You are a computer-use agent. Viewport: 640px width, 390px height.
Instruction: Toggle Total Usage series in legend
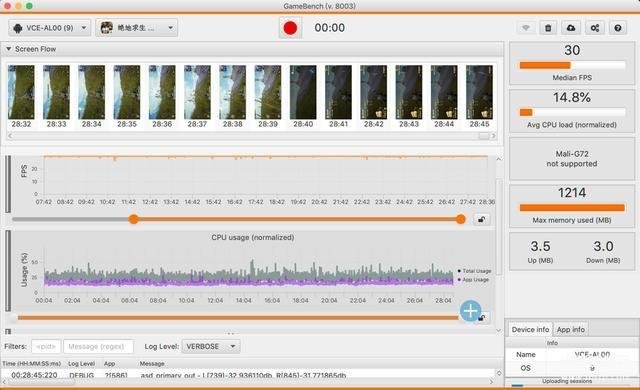(x=474, y=271)
